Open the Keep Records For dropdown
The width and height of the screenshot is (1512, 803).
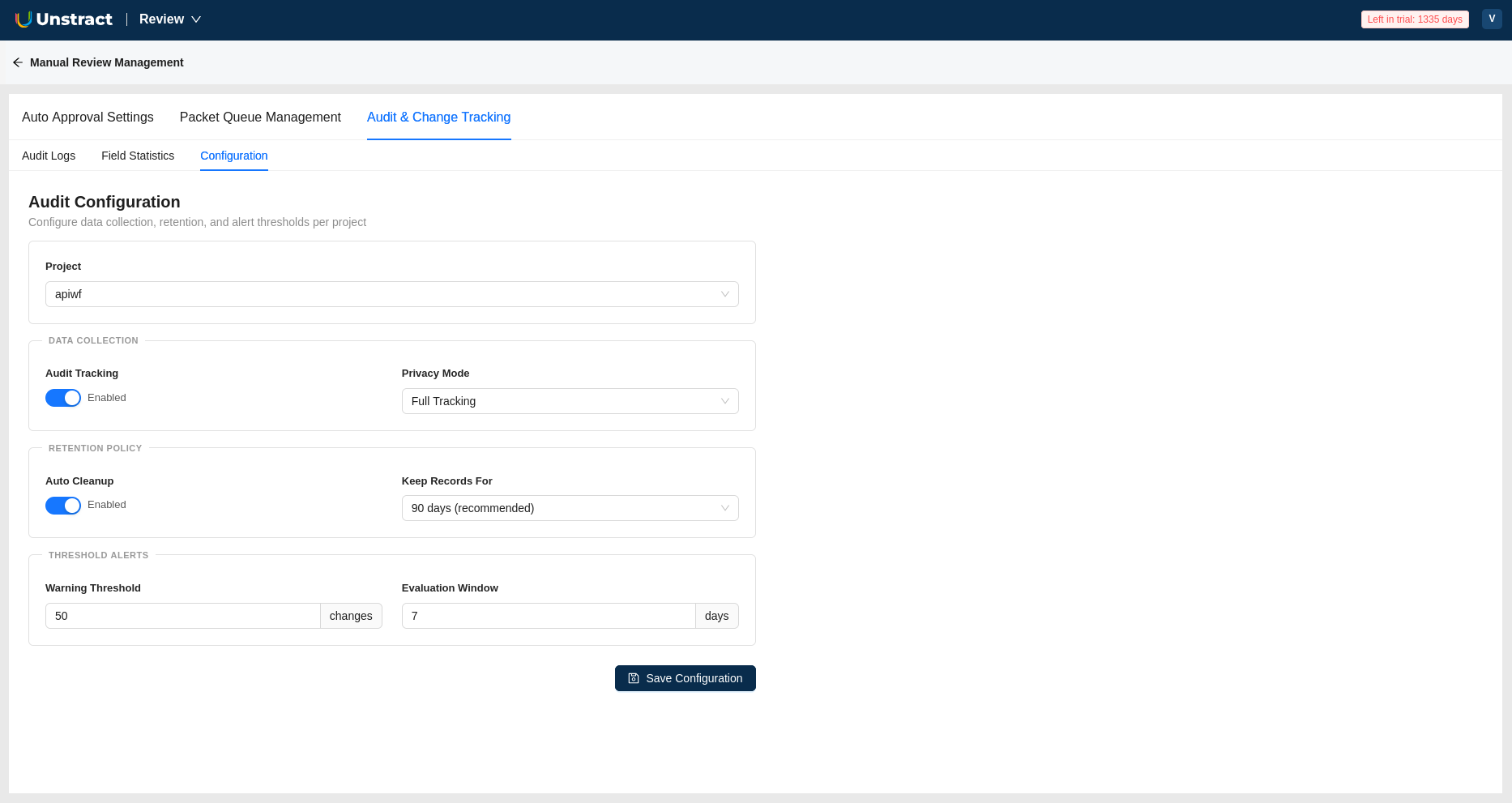click(570, 508)
